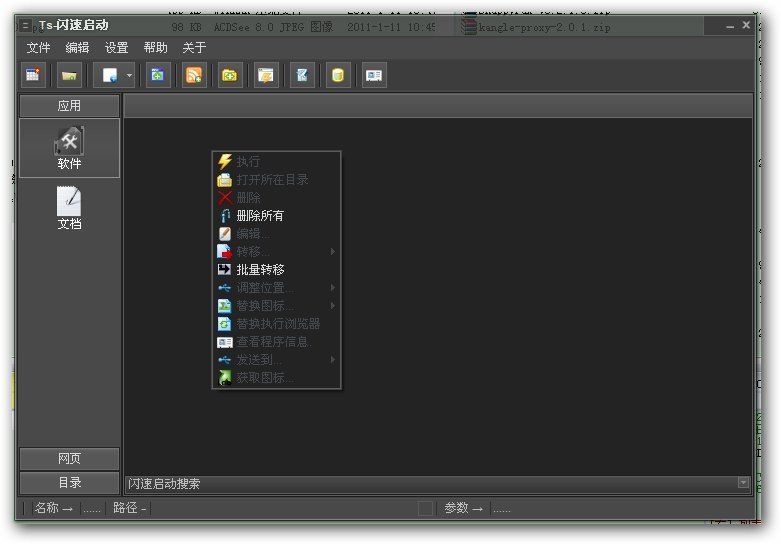This screenshot has height=544, width=781.
Task: Open the 帮助 menu
Action: pyautogui.click(x=155, y=47)
